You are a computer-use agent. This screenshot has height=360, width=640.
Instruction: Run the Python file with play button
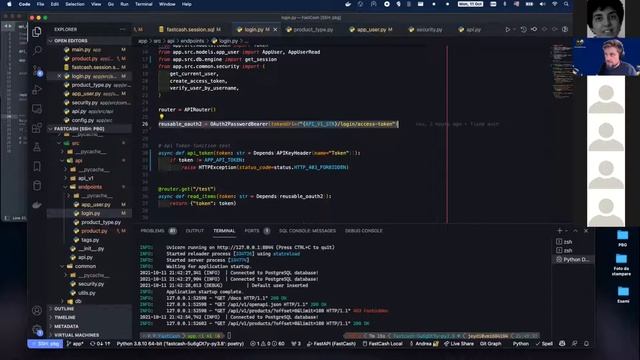coord(507,29)
